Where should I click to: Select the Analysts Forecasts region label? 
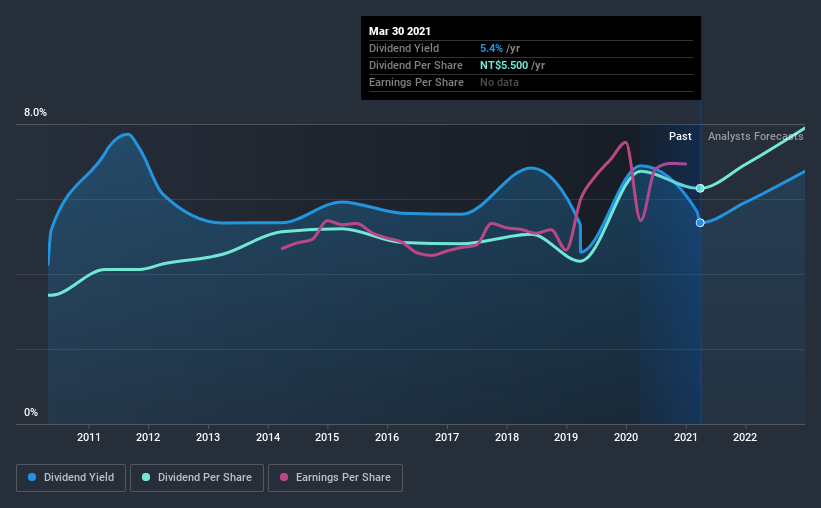click(756, 136)
